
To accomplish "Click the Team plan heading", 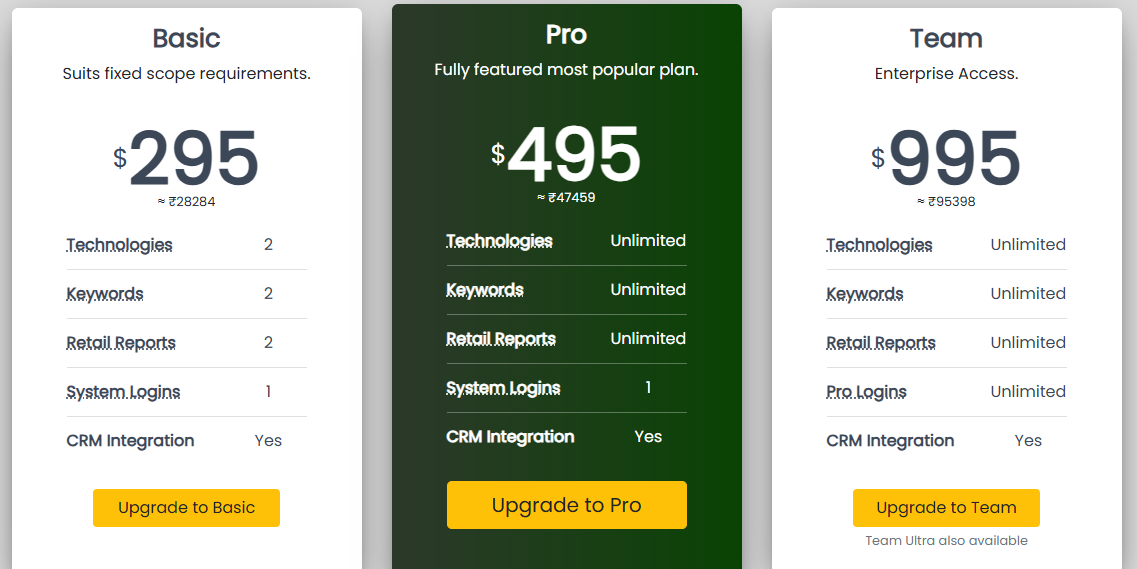I will click(x=946, y=38).
